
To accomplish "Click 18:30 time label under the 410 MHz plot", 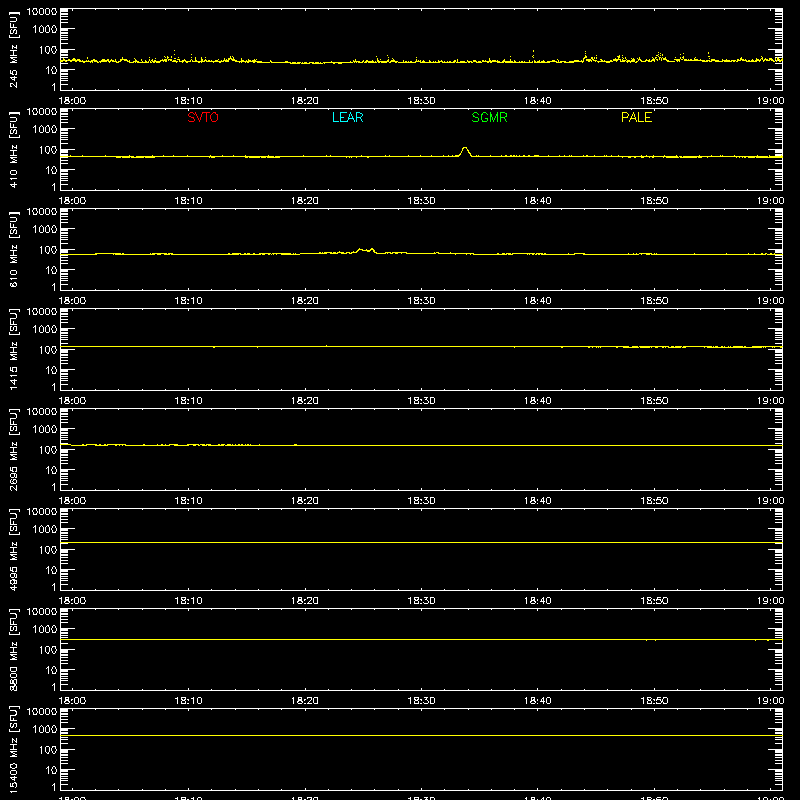I will [x=421, y=201].
